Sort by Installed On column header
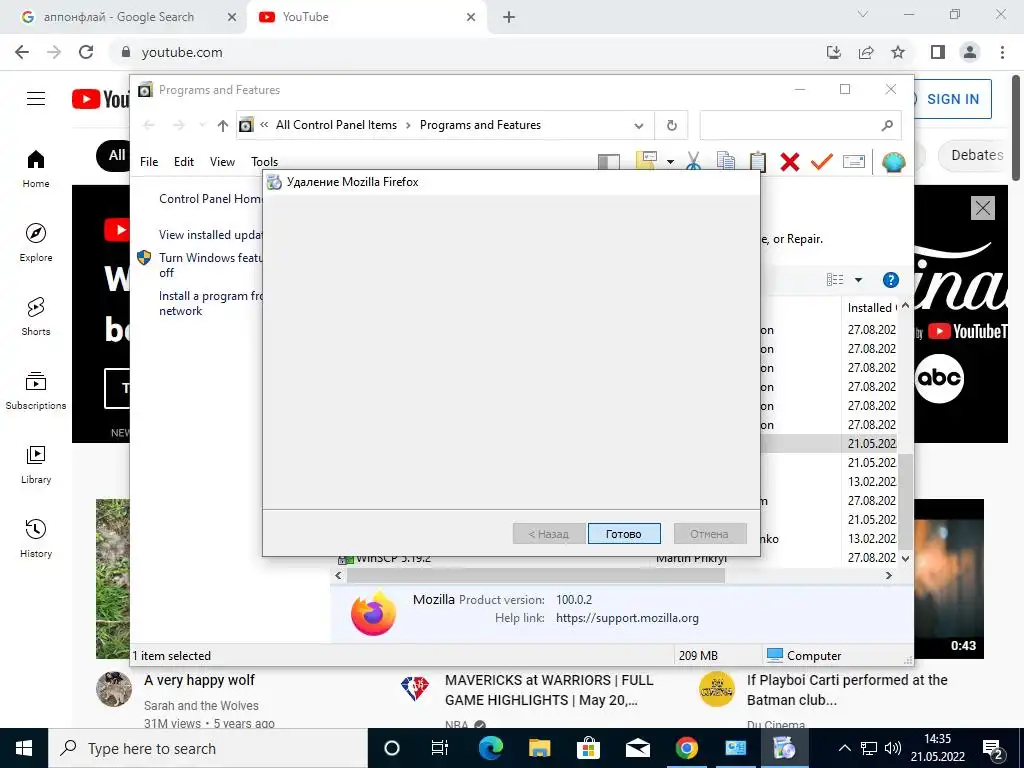The image size is (1024, 768). pyautogui.click(x=871, y=308)
